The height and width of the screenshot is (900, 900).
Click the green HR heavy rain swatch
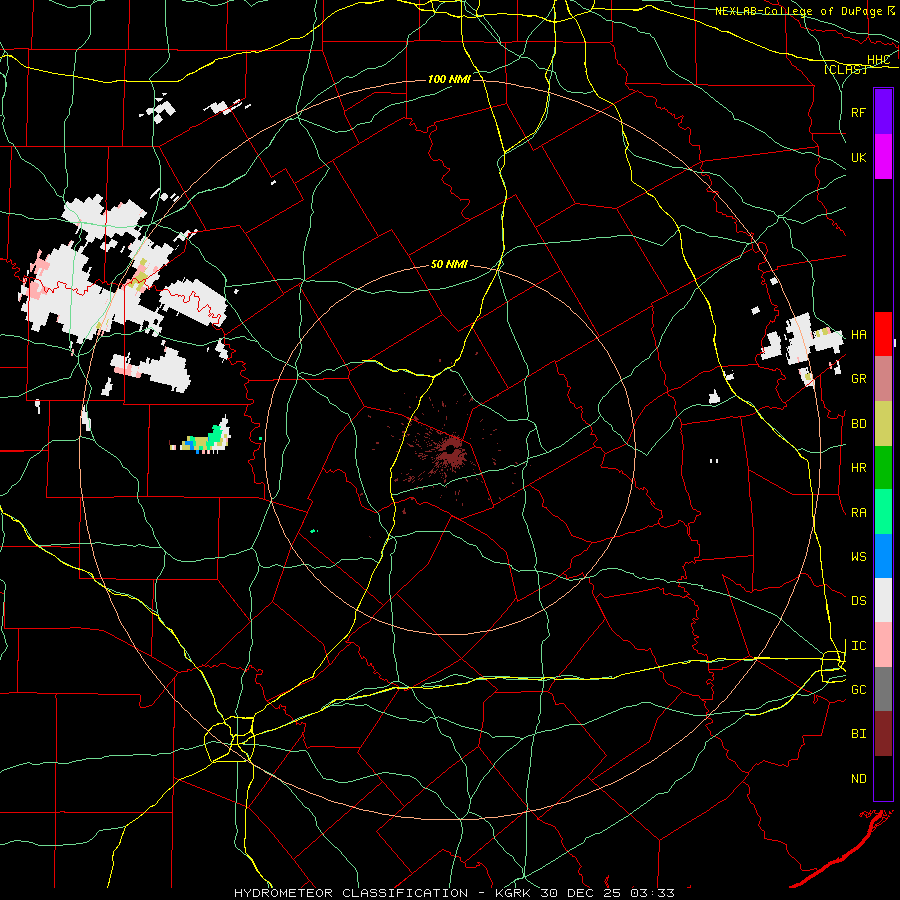point(883,468)
